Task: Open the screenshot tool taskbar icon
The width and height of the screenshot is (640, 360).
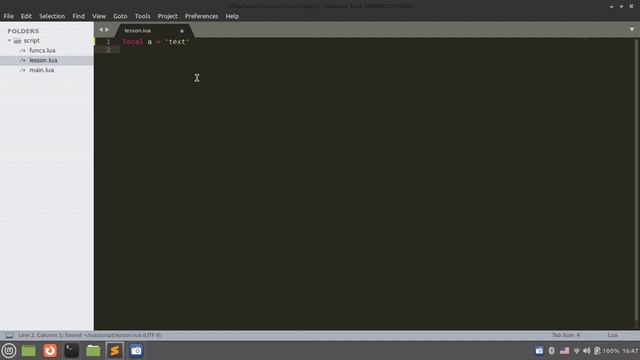Action: [x=136, y=351]
